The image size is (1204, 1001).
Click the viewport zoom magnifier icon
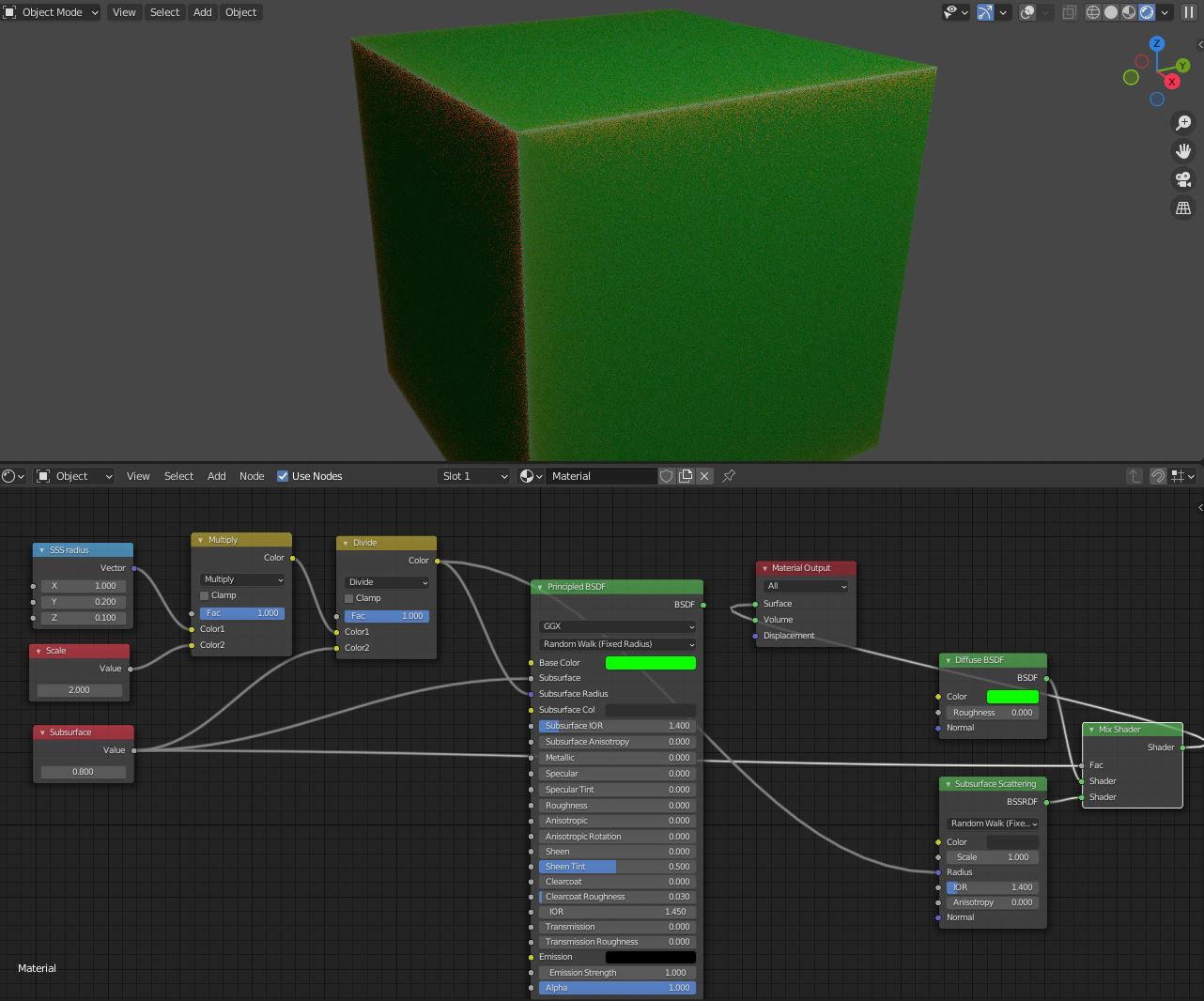click(1183, 123)
